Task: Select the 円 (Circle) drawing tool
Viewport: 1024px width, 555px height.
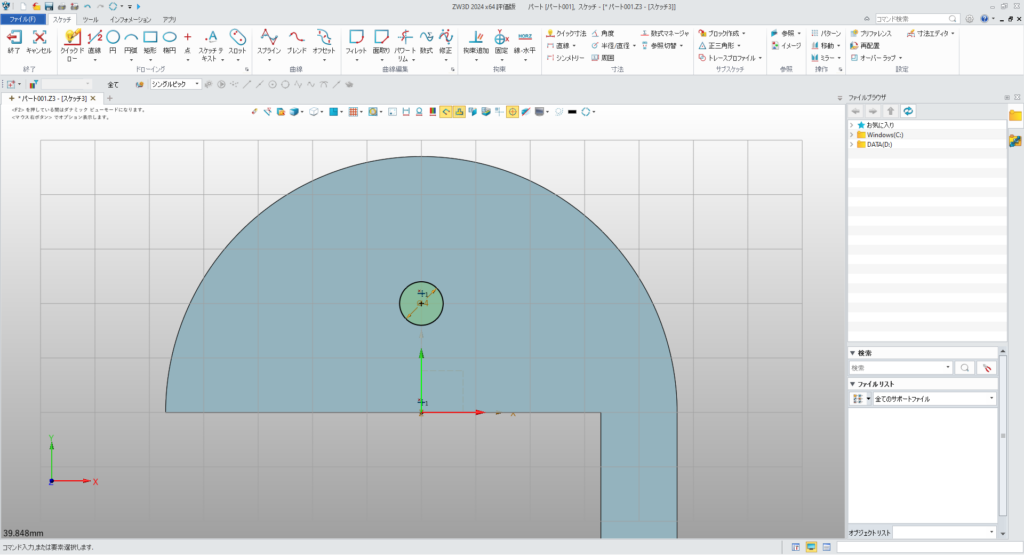Action: tap(112, 38)
